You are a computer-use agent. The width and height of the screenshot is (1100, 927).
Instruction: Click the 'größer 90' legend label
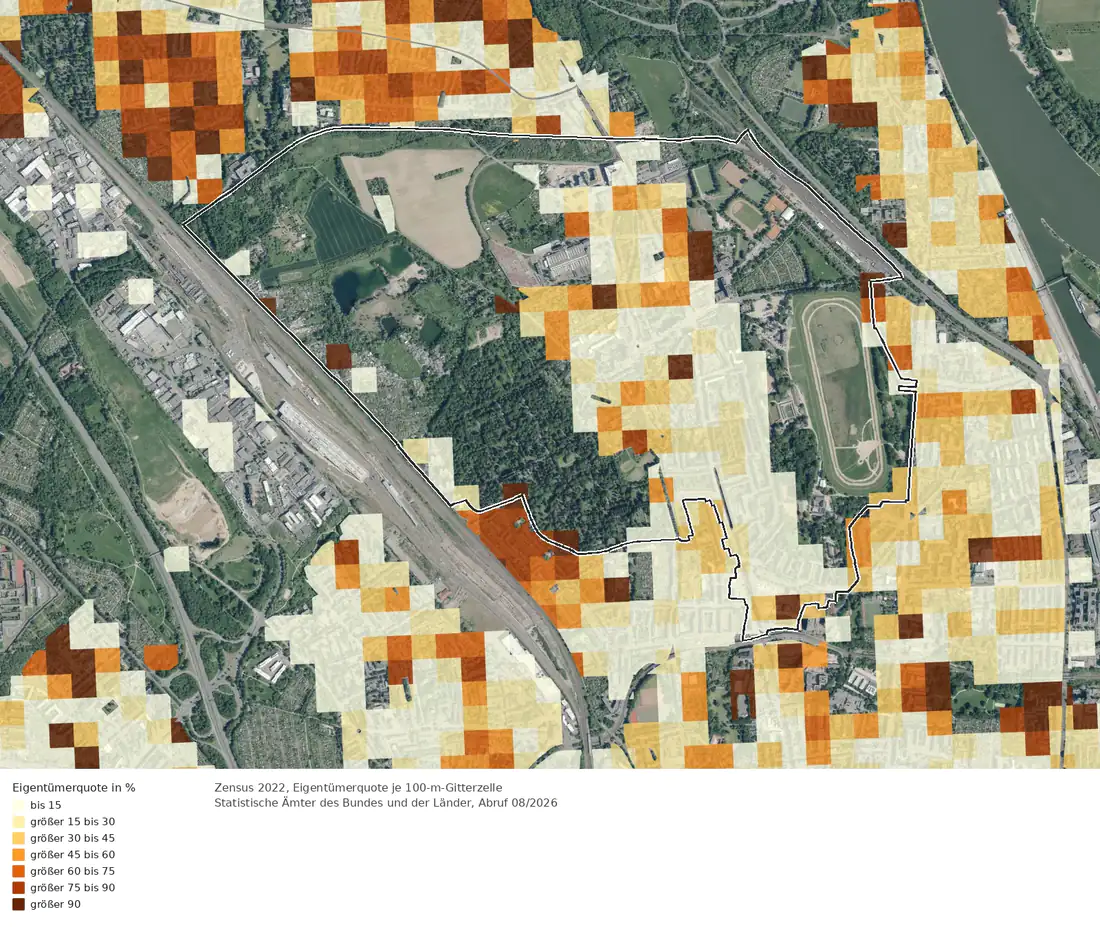[x=55, y=904]
